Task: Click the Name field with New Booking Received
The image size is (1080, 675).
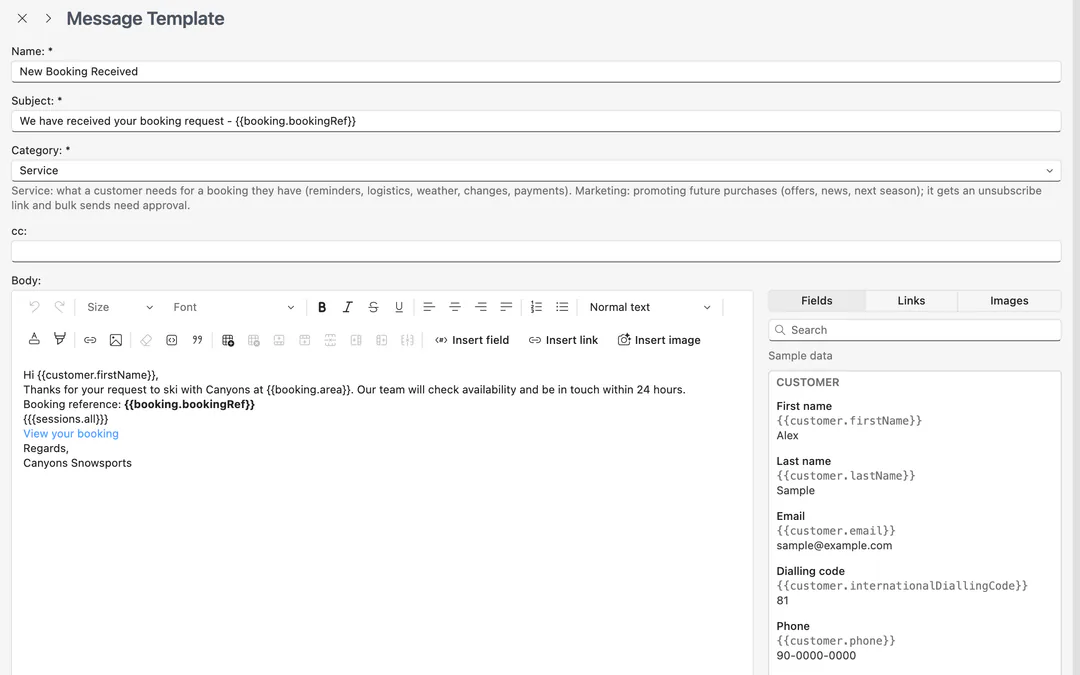Action: (x=536, y=72)
